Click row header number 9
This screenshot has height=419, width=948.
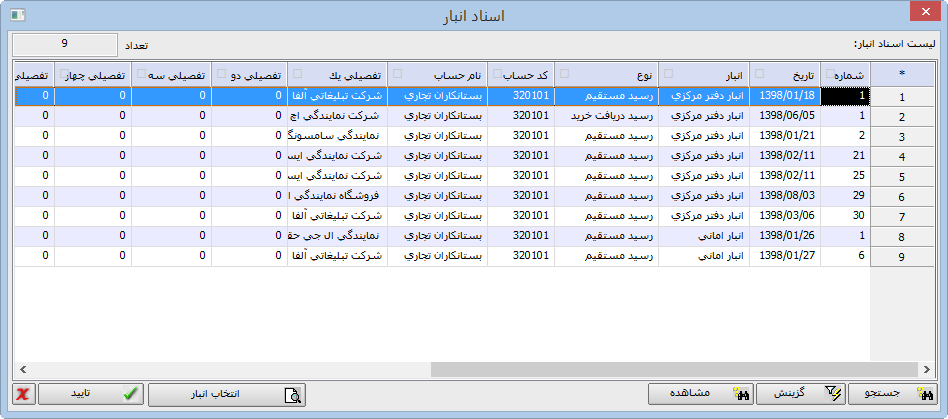click(x=902, y=257)
